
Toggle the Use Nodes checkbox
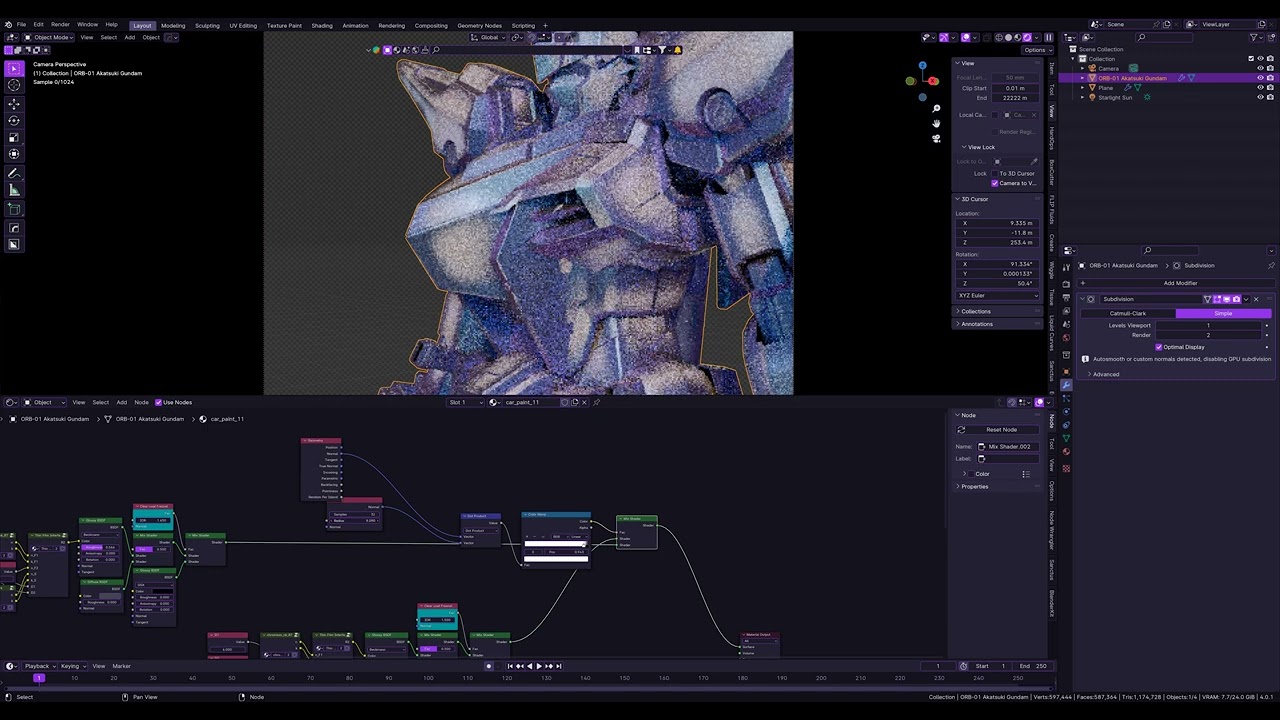(158, 402)
